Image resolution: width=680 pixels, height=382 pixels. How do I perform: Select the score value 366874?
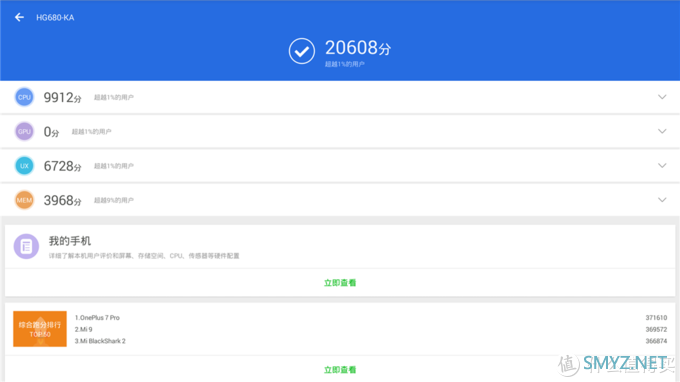(656, 341)
